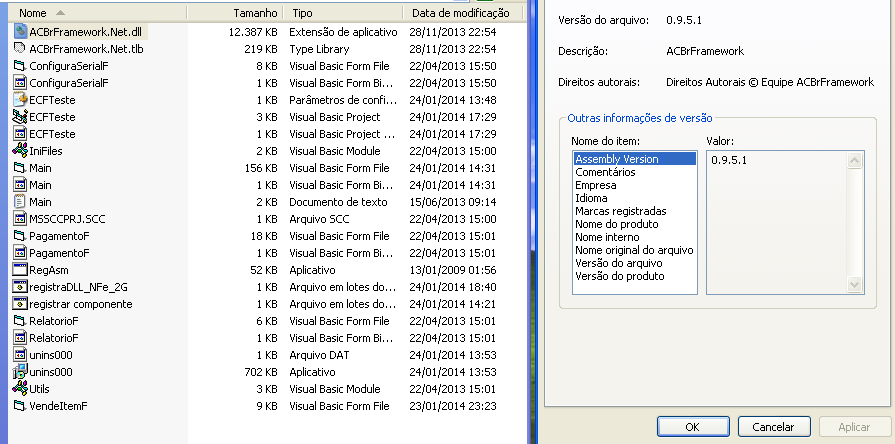Select Nome original do arquivo item

coord(634,250)
